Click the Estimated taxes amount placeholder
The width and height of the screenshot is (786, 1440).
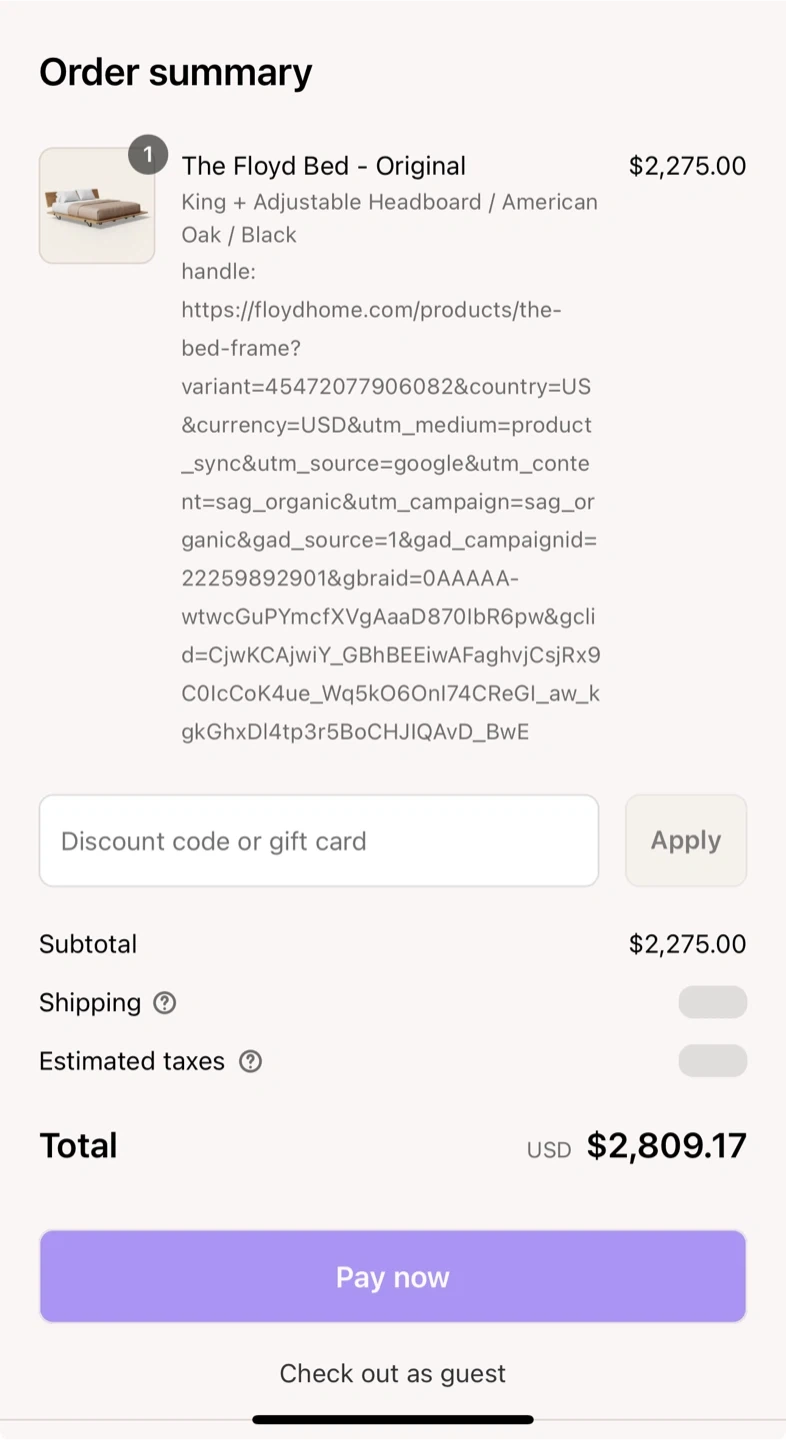pyautogui.click(x=712, y=1061)
